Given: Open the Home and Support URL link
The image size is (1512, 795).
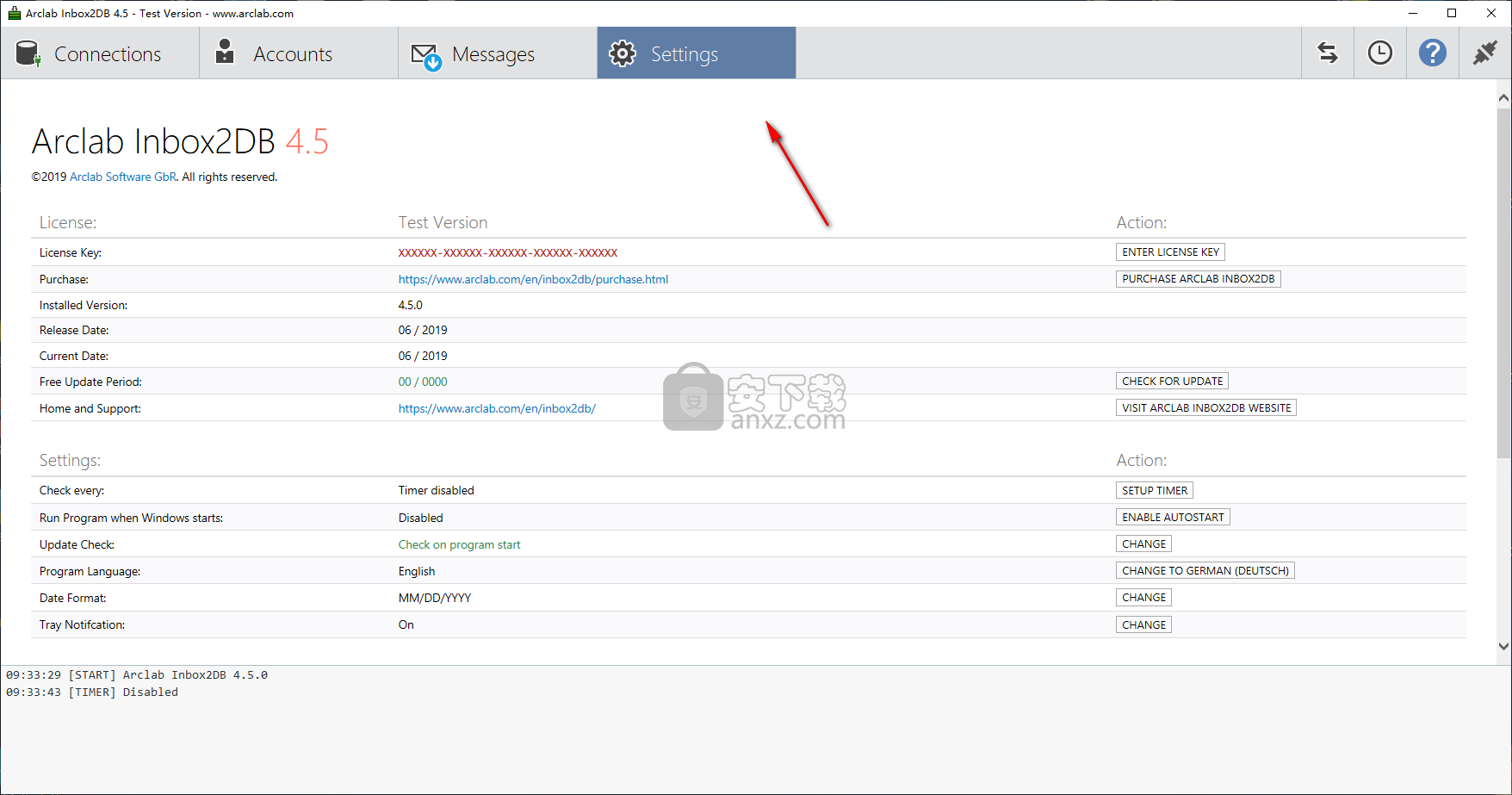Looking at the screenshot, I should (497, 408).
